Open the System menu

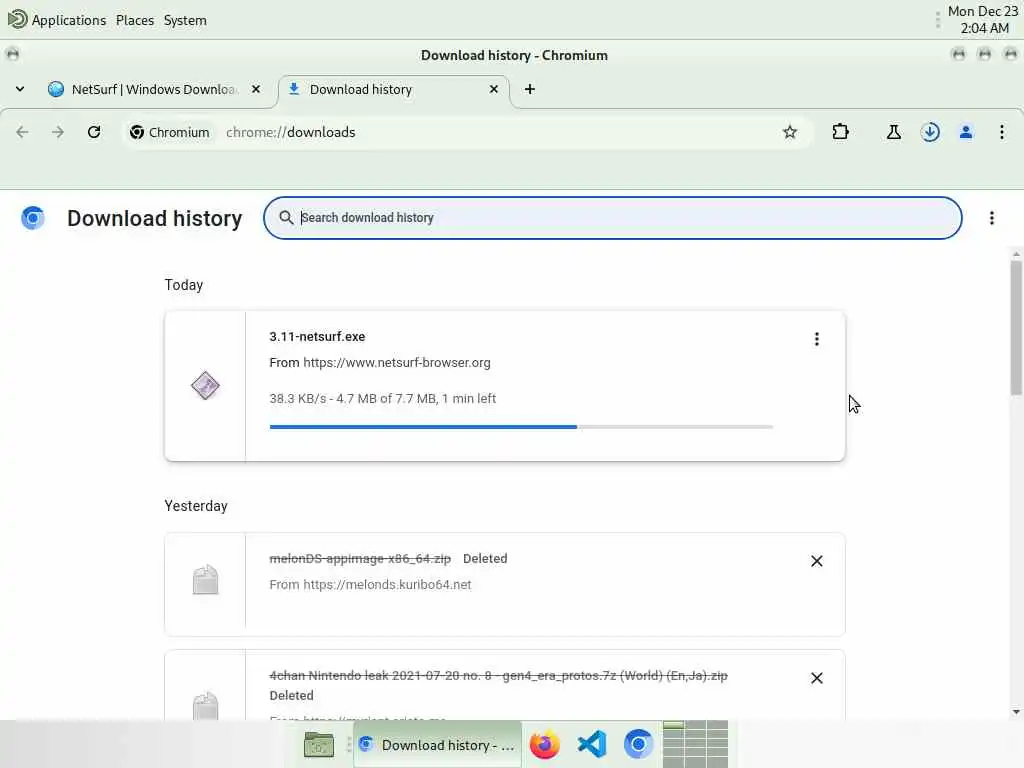[x=185, y=20]
